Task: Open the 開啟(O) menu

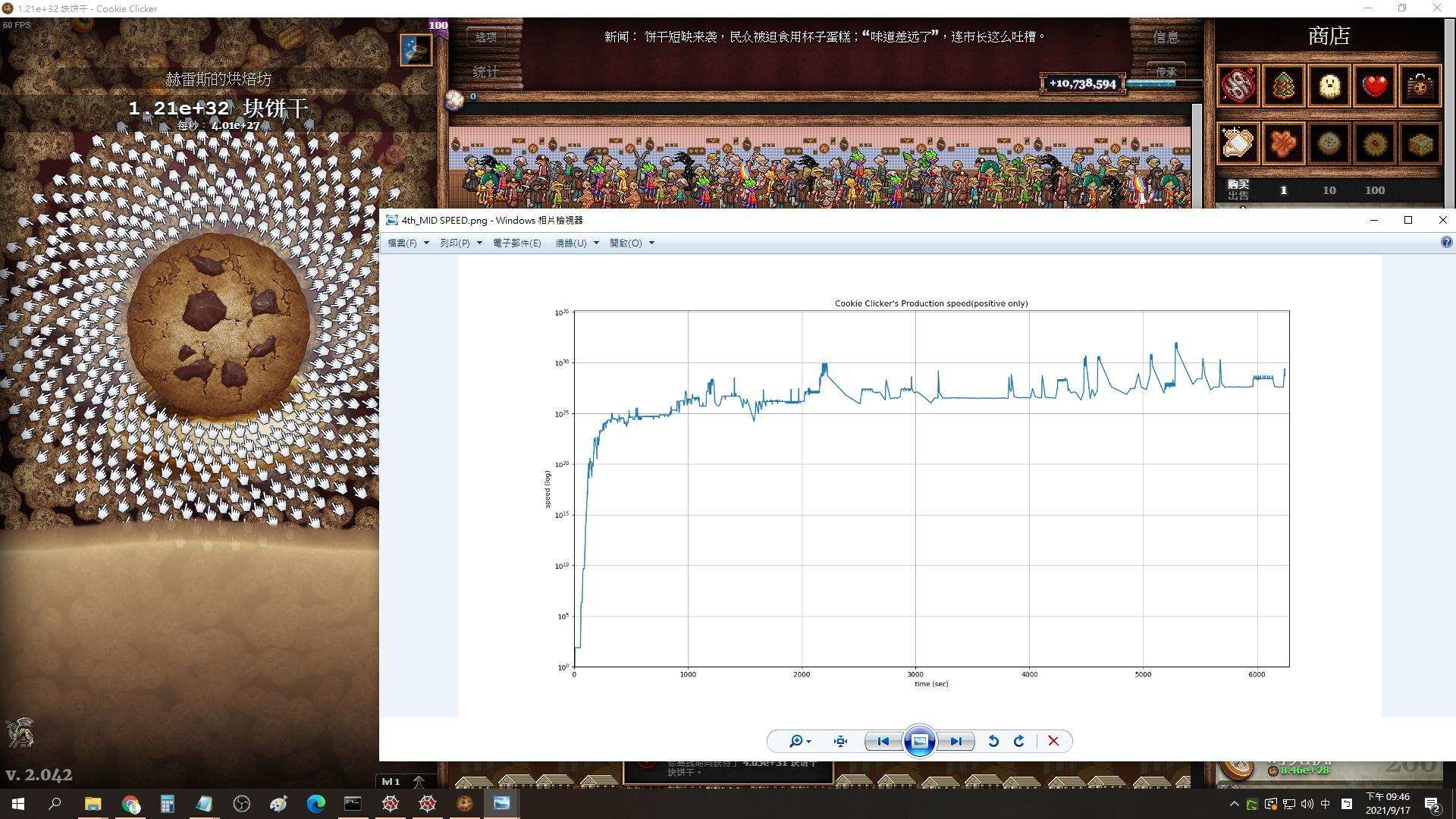Action: [x=631, y=243]
